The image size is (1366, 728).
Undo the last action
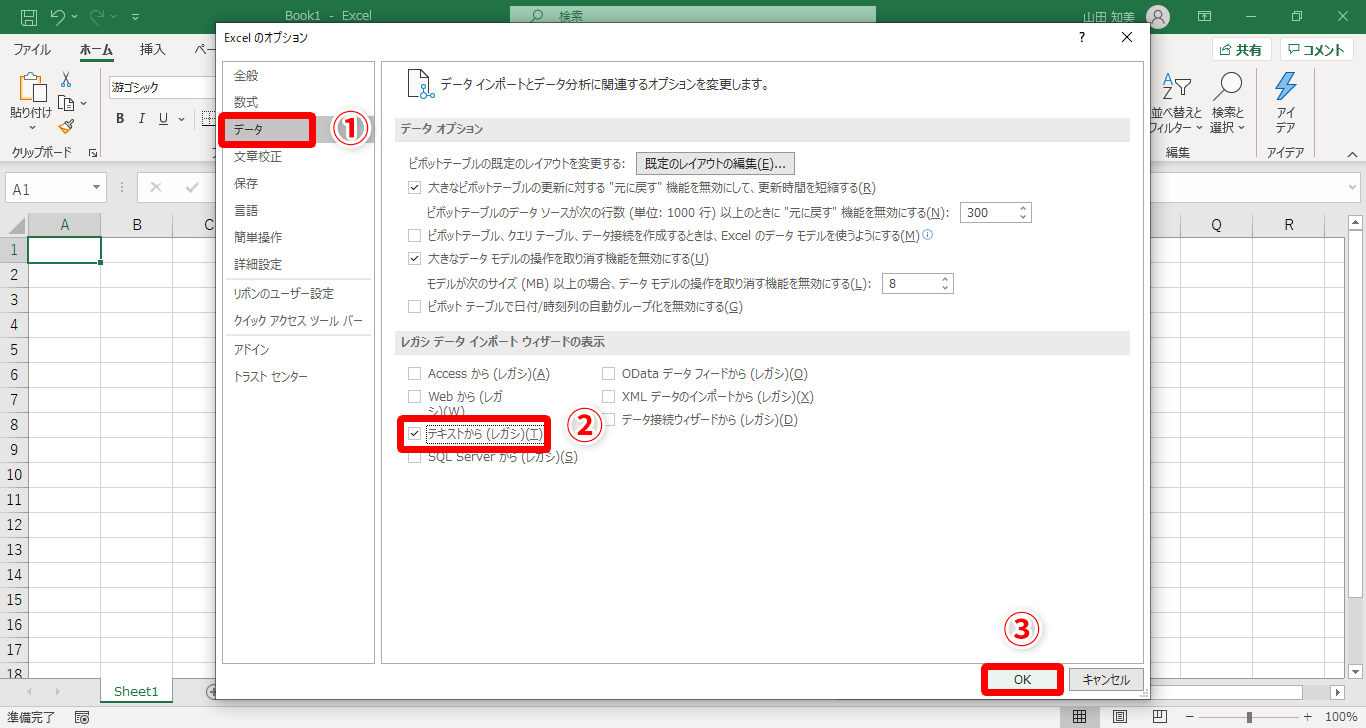coord(58,17)
